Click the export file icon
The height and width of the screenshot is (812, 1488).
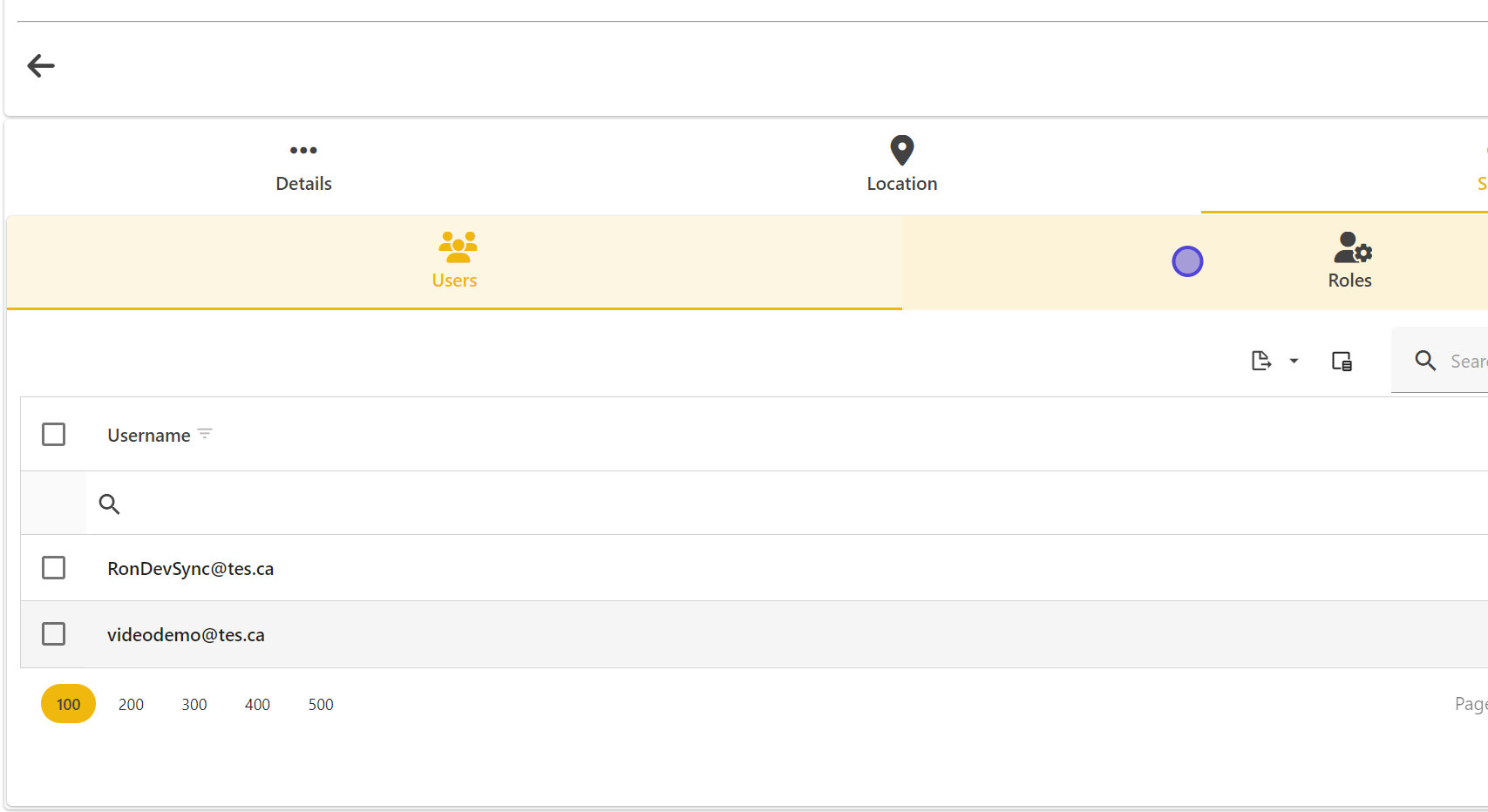pos(1260,361)
